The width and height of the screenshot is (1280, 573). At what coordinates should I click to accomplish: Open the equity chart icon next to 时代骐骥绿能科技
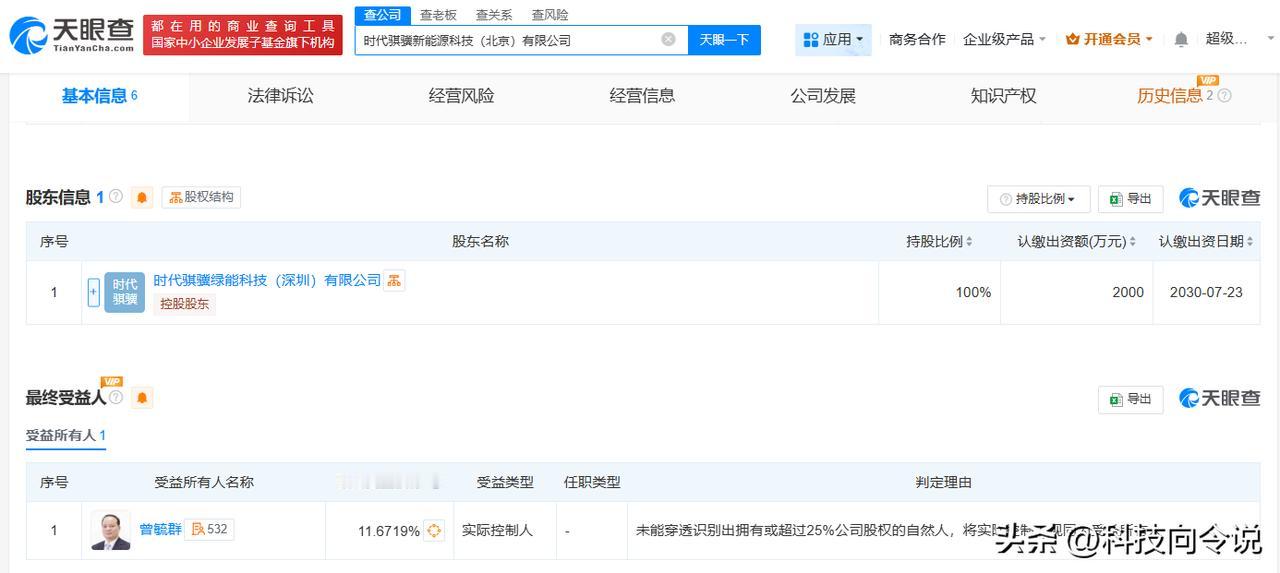tap(394, 280)
